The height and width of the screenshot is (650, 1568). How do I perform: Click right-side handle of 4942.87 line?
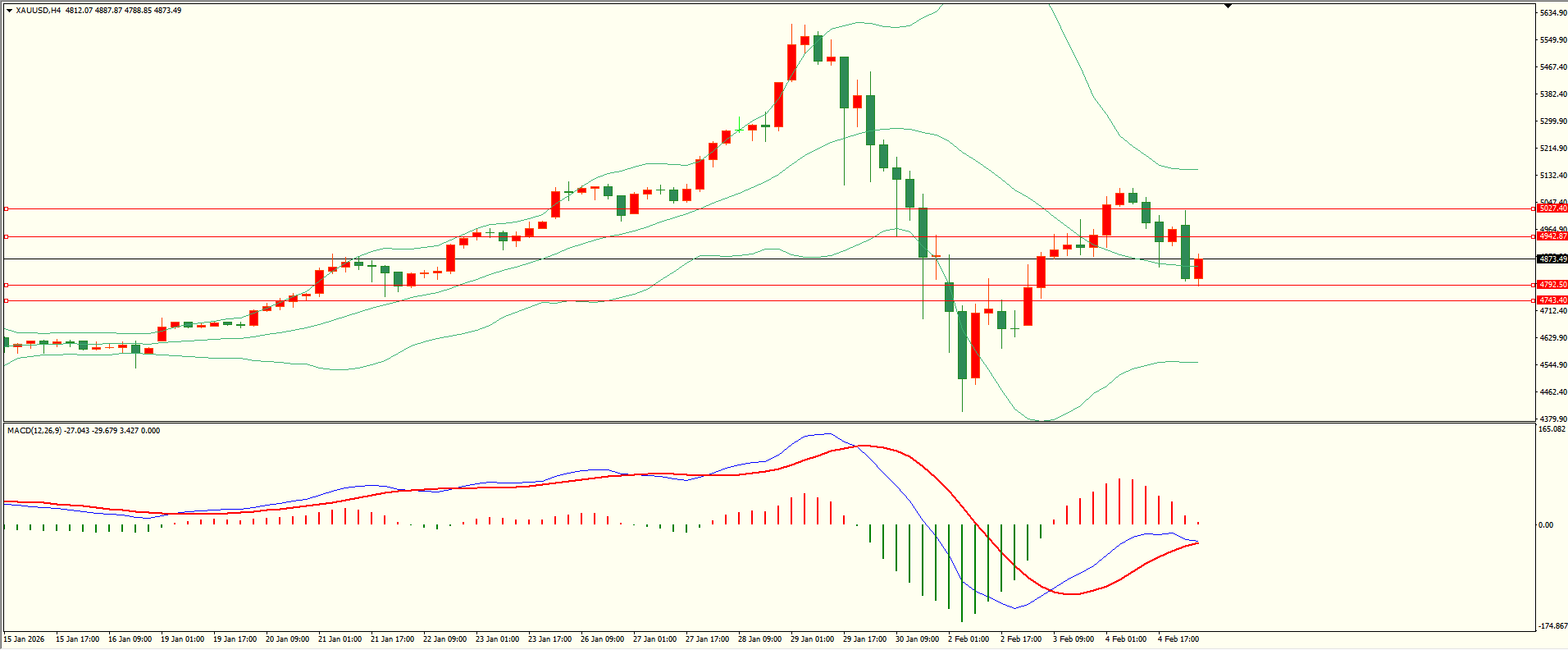(1534, 237)
